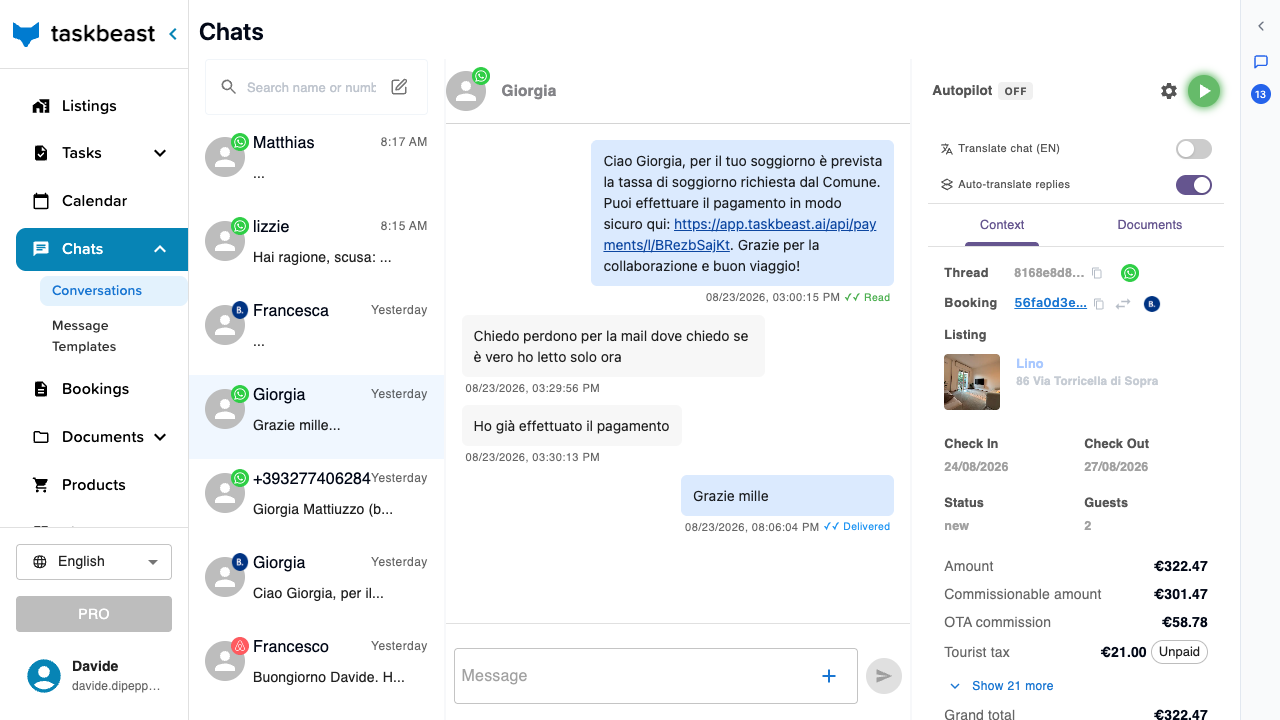Open the Tasks menu item
Screen dimensions: 1280x720
pyautogui.click(x=81, y=153)
